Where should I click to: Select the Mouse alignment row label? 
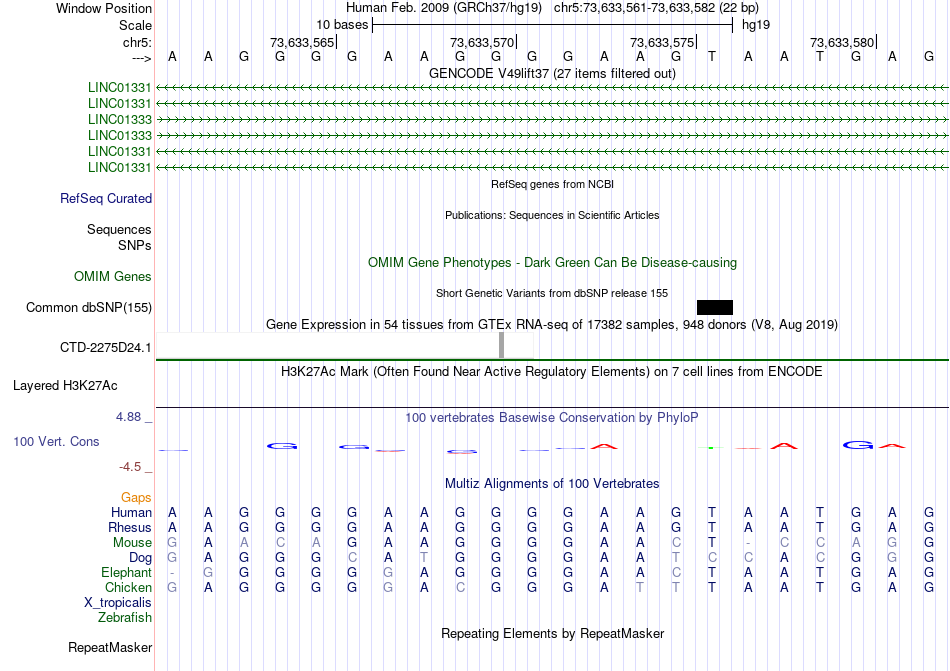(132, 543)
